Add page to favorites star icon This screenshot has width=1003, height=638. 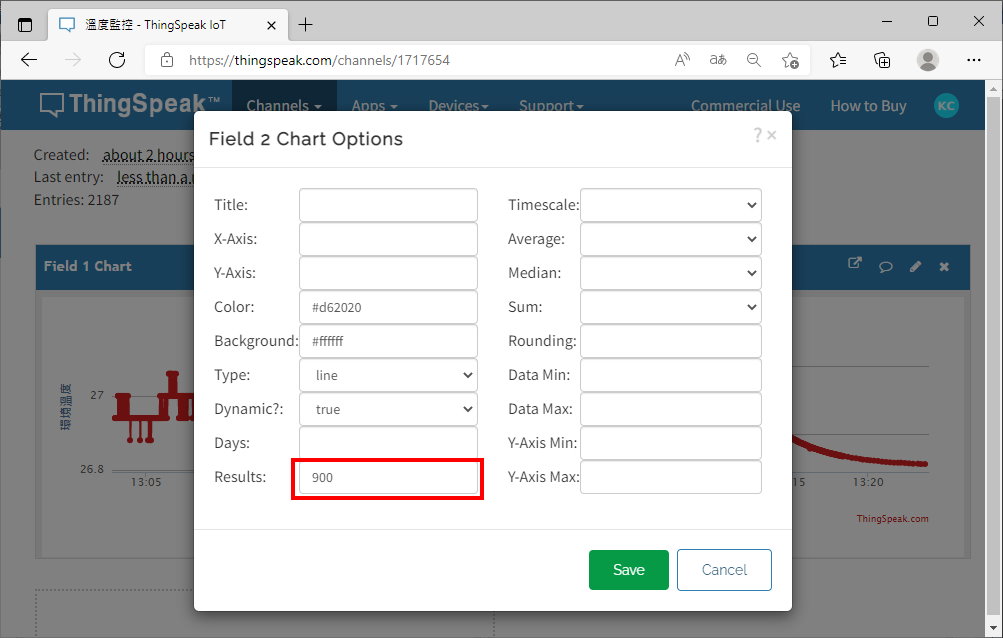pyautogui.click(x=790, y=60)
